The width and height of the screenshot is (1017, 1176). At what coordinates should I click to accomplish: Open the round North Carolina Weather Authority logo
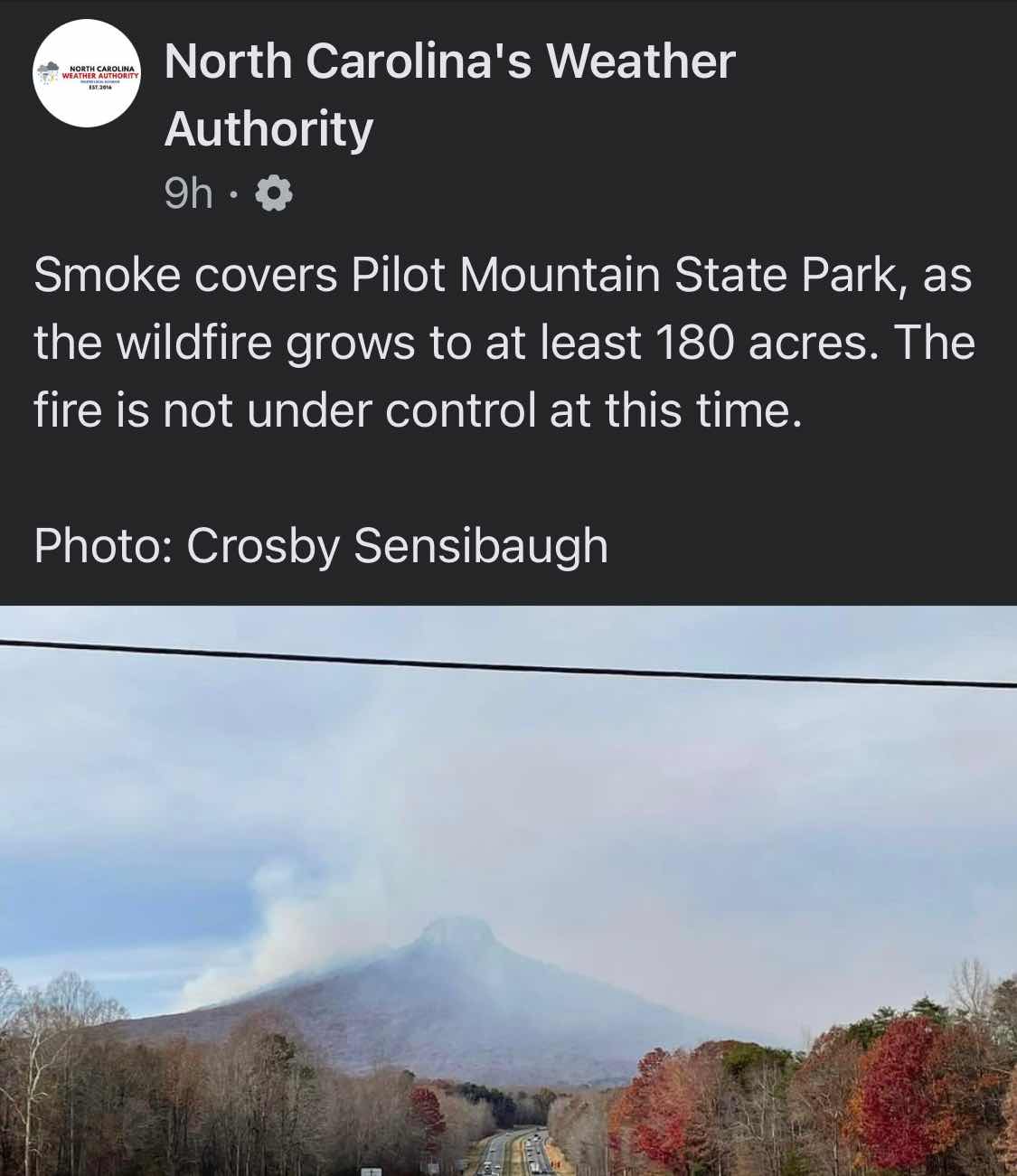tap(88, 73)
